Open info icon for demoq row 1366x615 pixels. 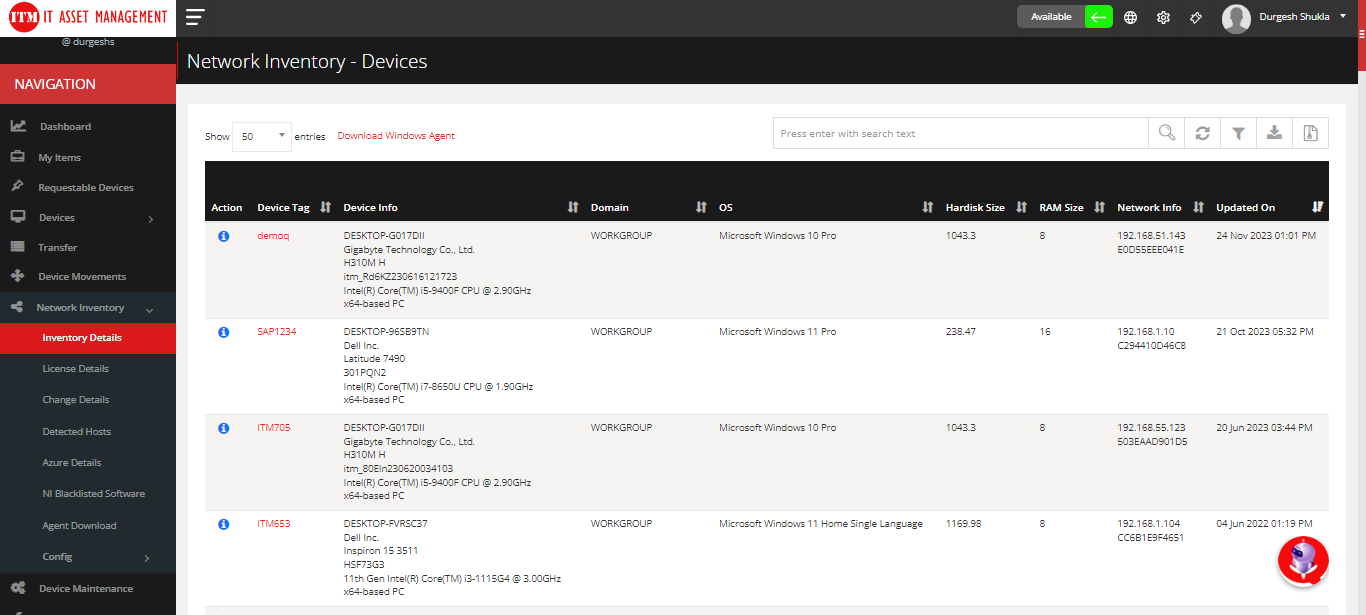224,236
